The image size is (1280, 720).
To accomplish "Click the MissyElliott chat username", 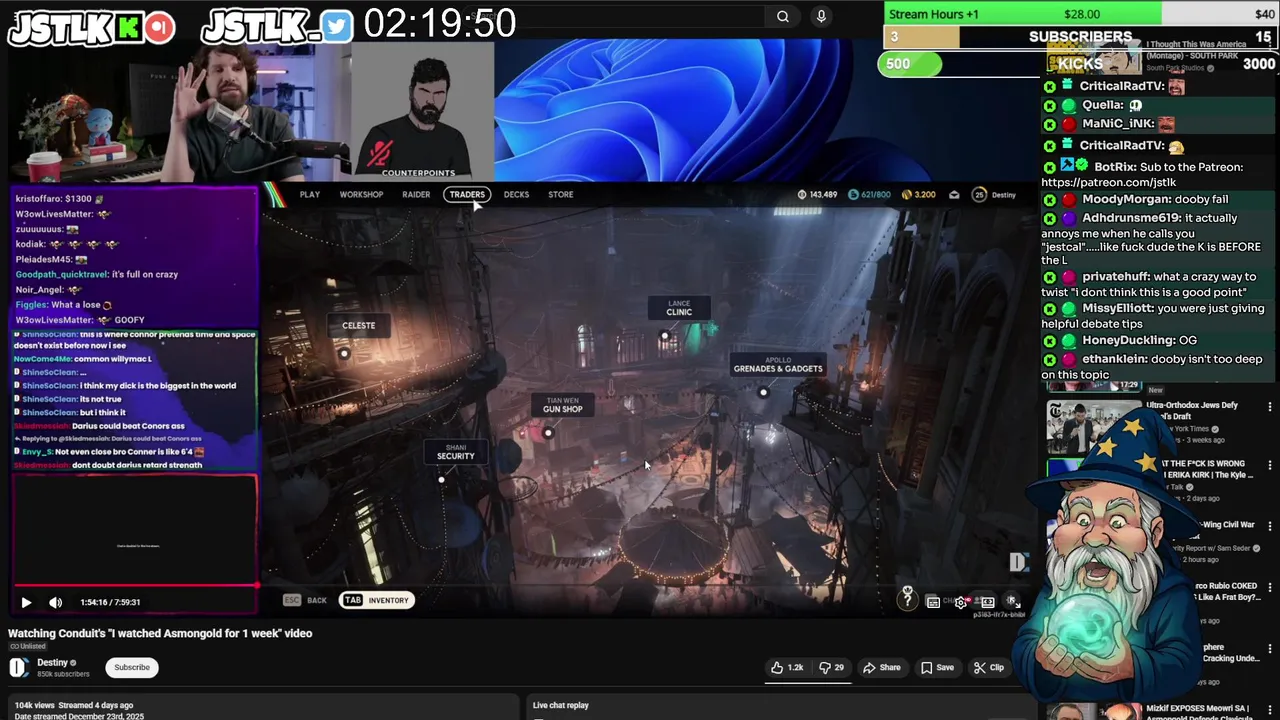I will click(x=1119, y=308).
